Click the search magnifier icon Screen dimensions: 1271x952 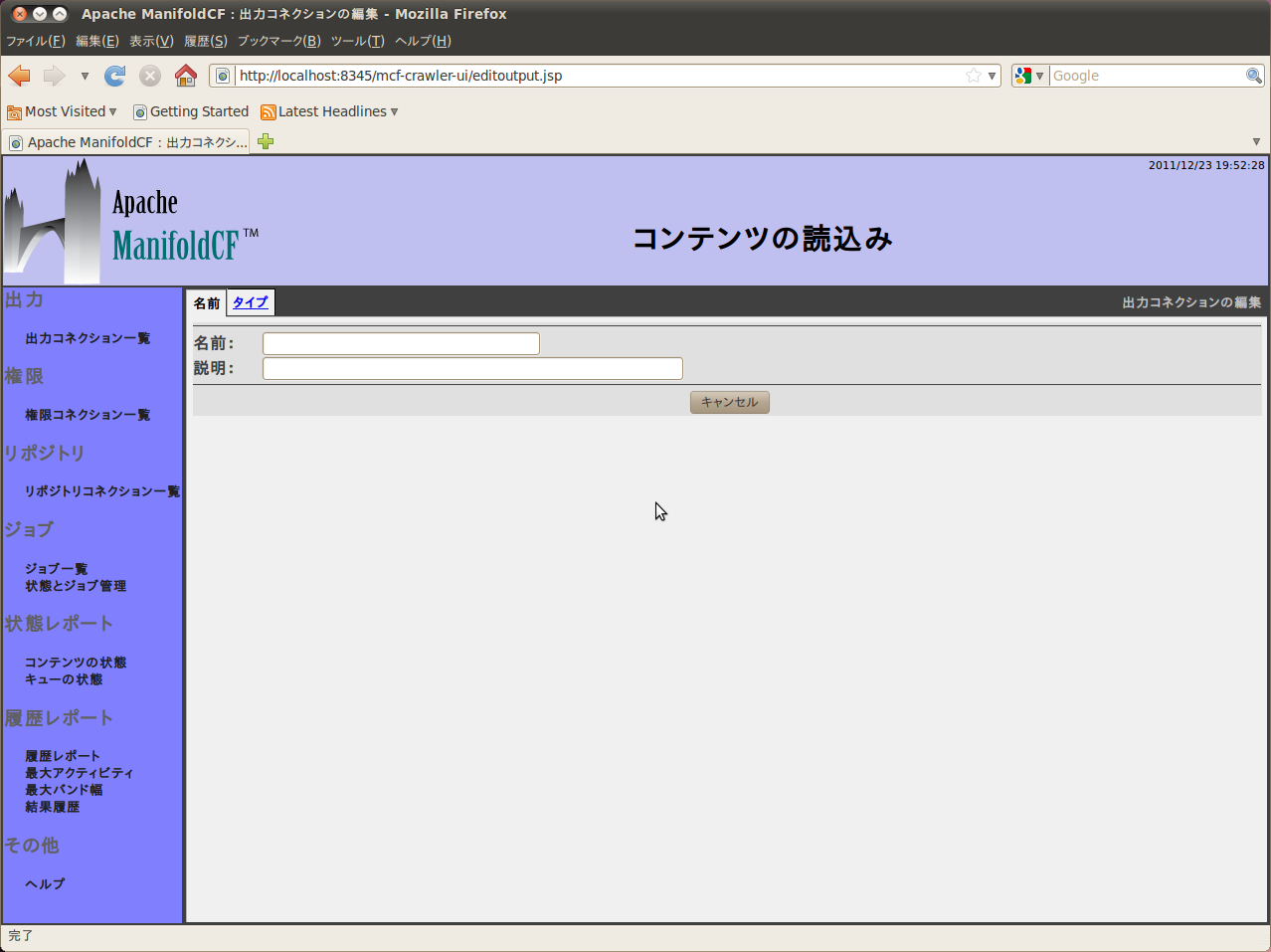(1254, 76)
